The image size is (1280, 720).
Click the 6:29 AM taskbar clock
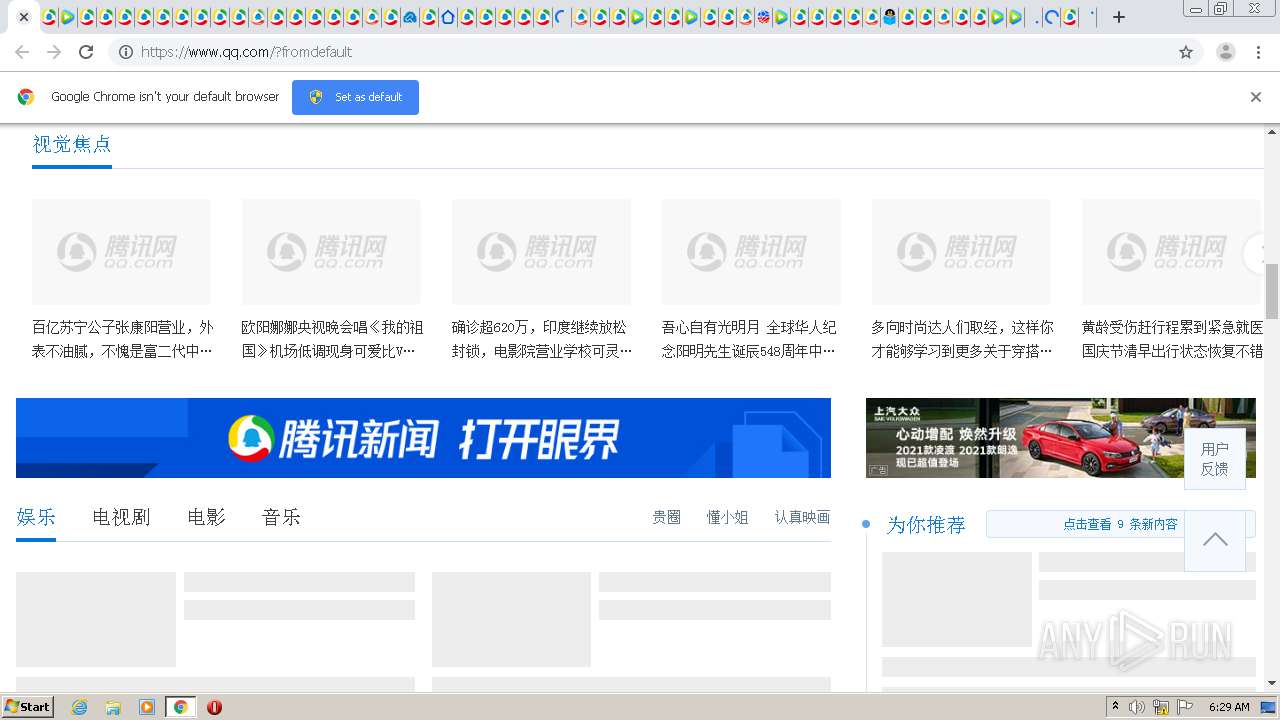(1229, 707)
